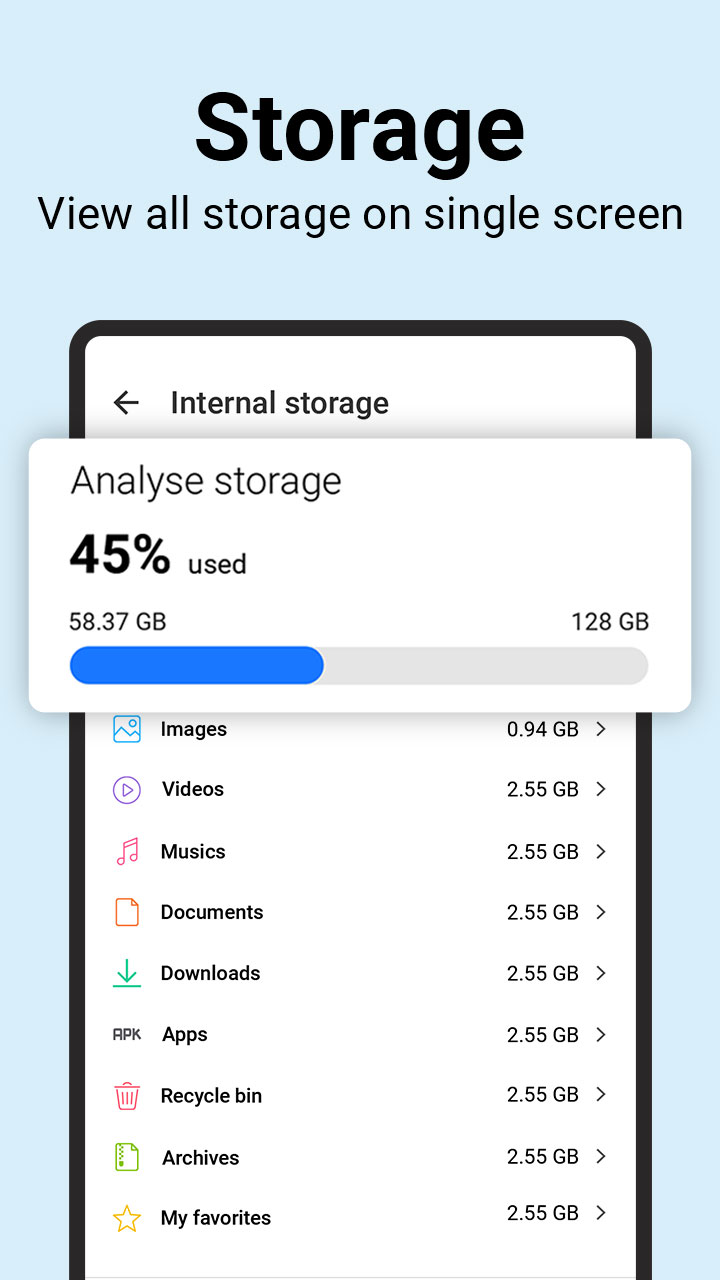Click the APK Apps icon
The width and height of the screenshot is (720, 1280).
[x=127, y=1035]
